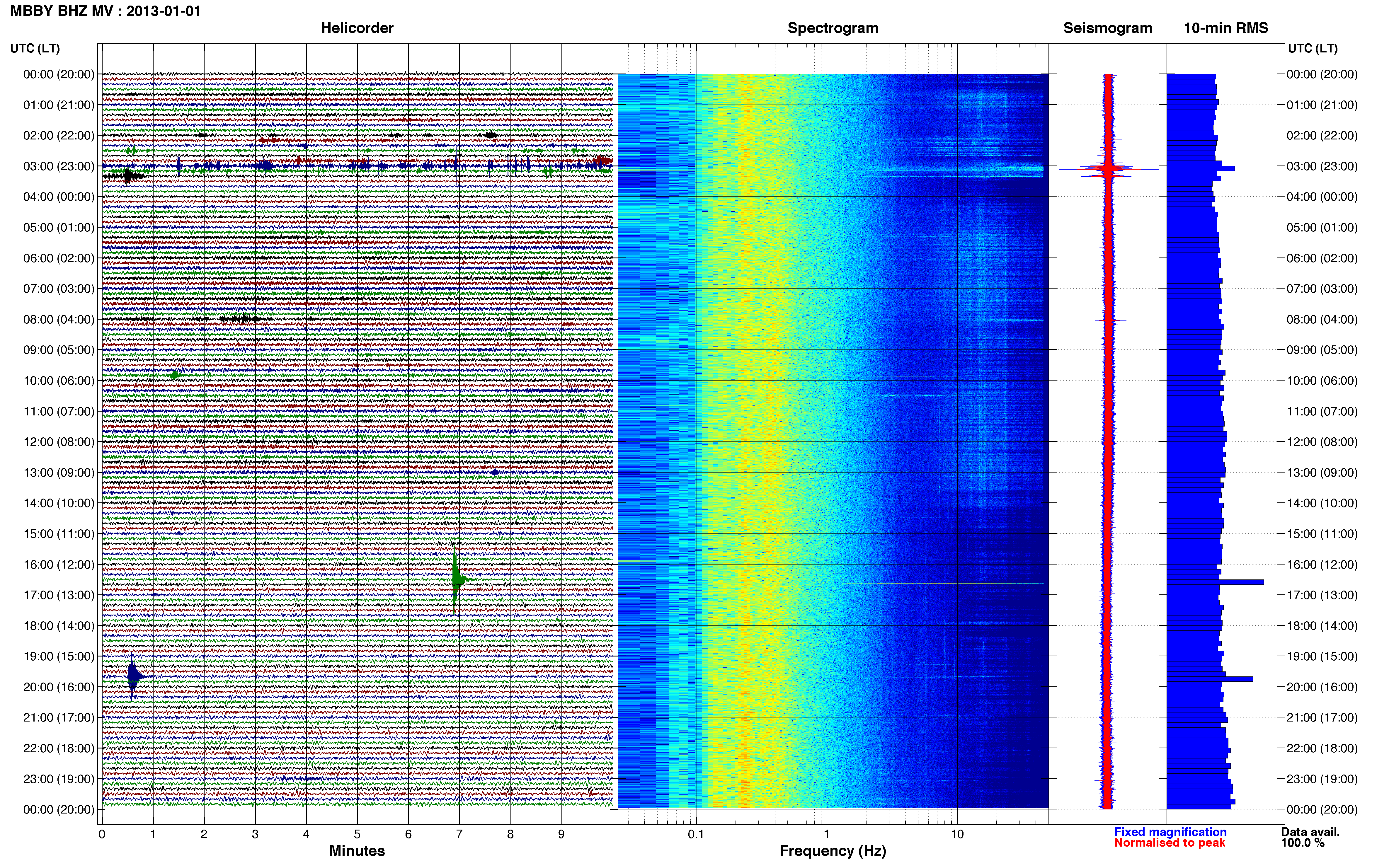Screen dimensions: 1389x868
Task: Click the right '10:00 (06:00)' time label
Action: (1322, 381)
